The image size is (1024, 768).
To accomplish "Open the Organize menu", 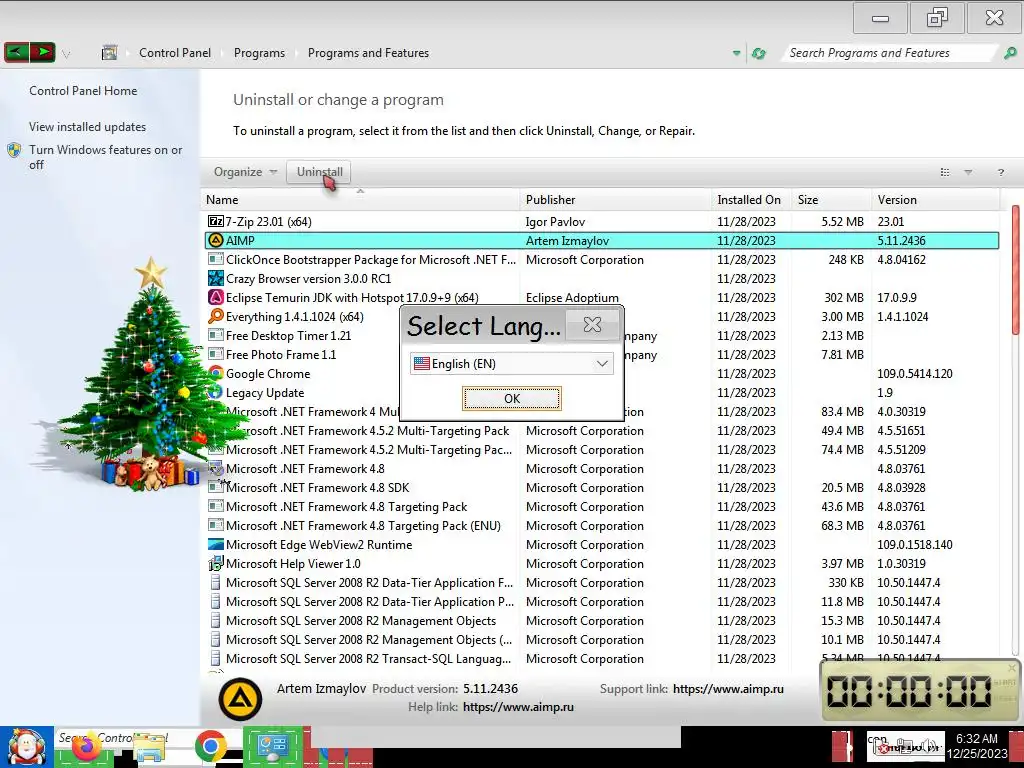I will tap(245, 172).
